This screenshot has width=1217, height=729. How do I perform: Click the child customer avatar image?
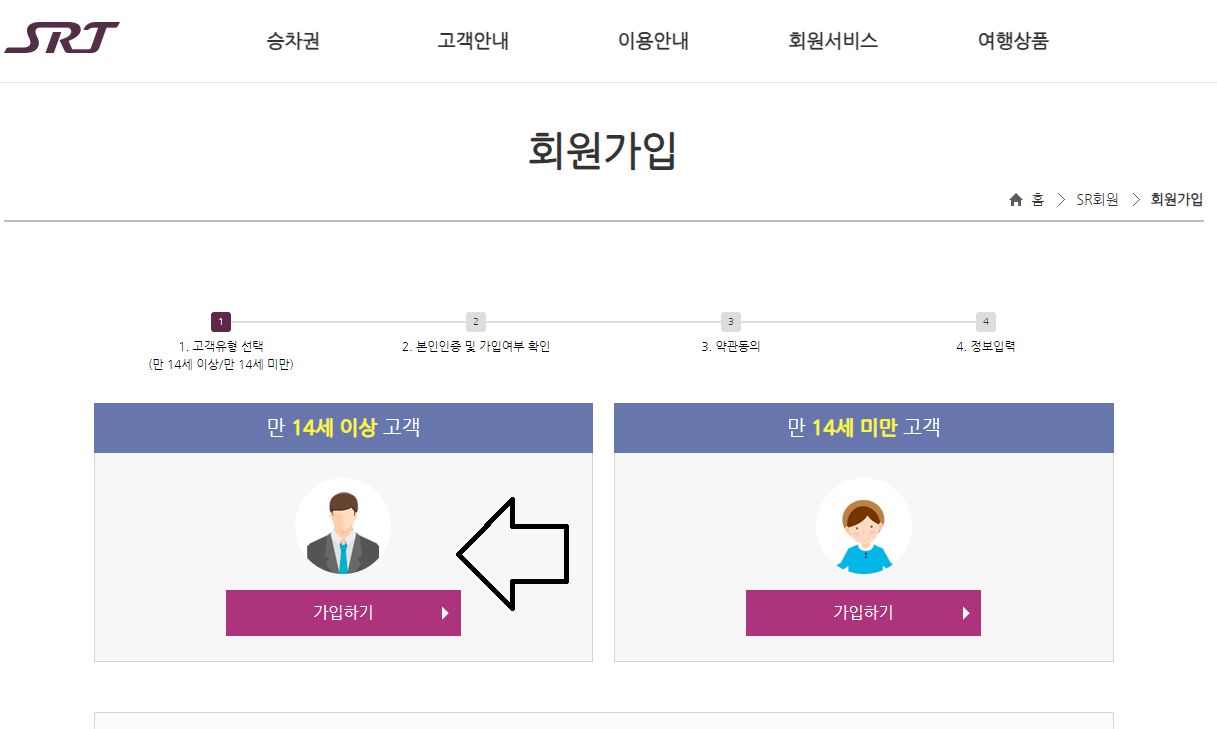pos(863,525)
